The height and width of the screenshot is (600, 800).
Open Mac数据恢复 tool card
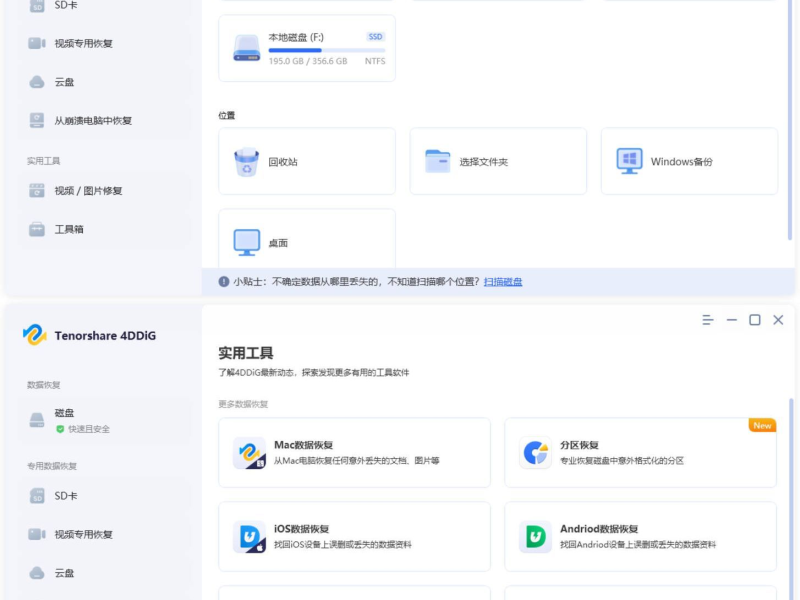[355, 453]
